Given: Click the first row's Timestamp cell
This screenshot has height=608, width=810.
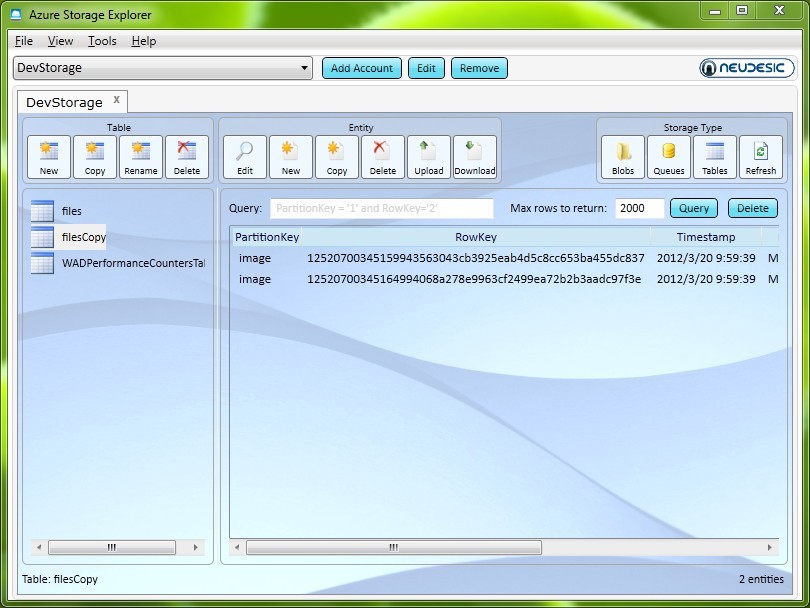Looking at the screenshot, I should point(706,258).
